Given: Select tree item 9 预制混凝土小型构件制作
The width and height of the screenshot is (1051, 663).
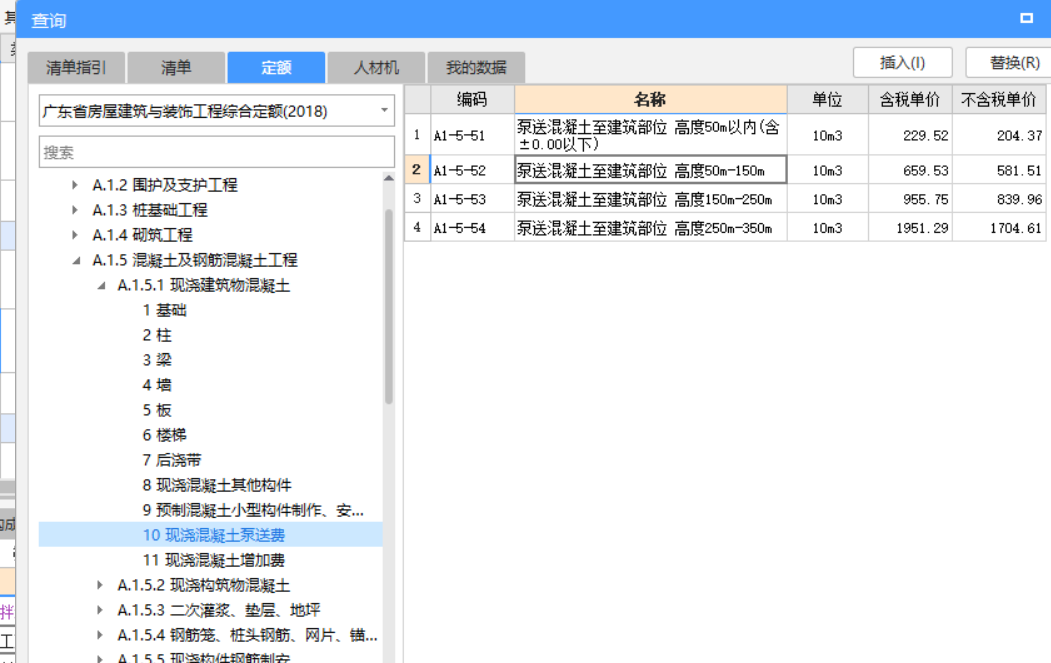Looking at the screenshot, I should point(253,510).
